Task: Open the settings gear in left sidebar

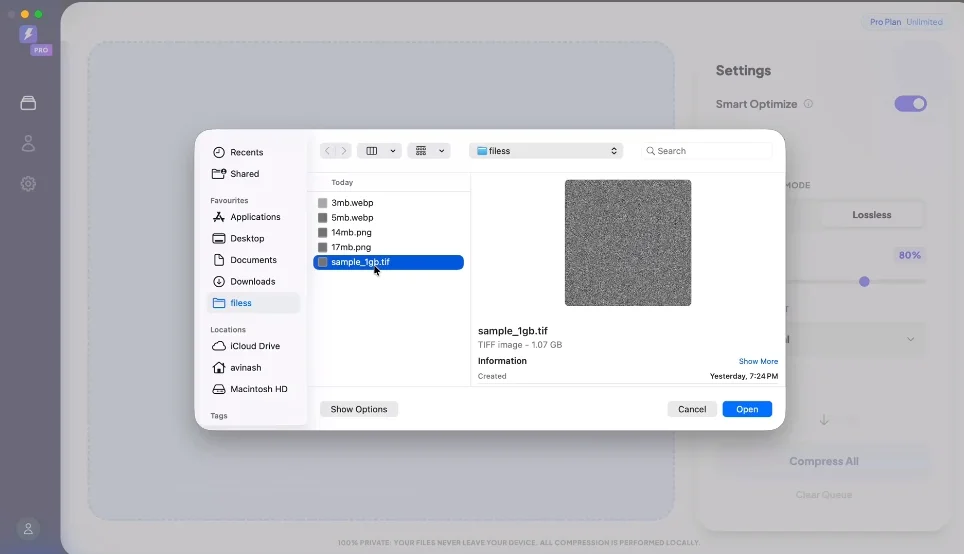Action: 28,183
